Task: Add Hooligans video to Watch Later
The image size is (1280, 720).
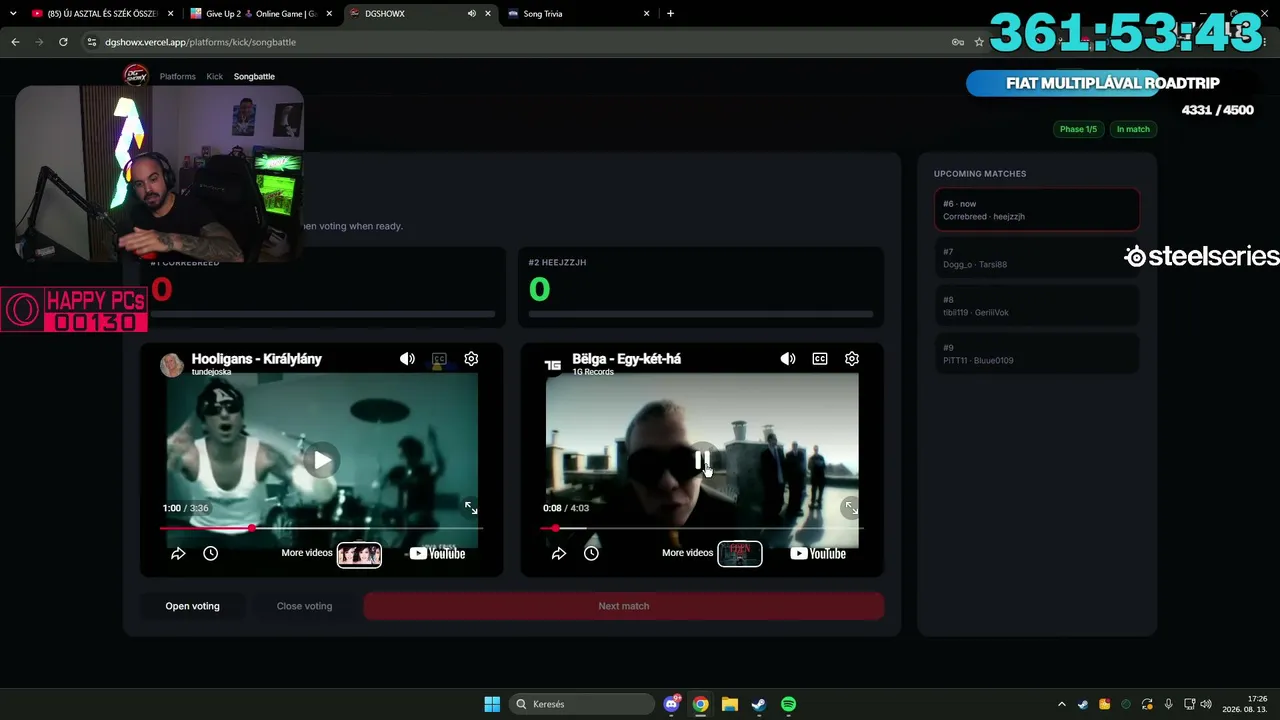Action: 210,553
